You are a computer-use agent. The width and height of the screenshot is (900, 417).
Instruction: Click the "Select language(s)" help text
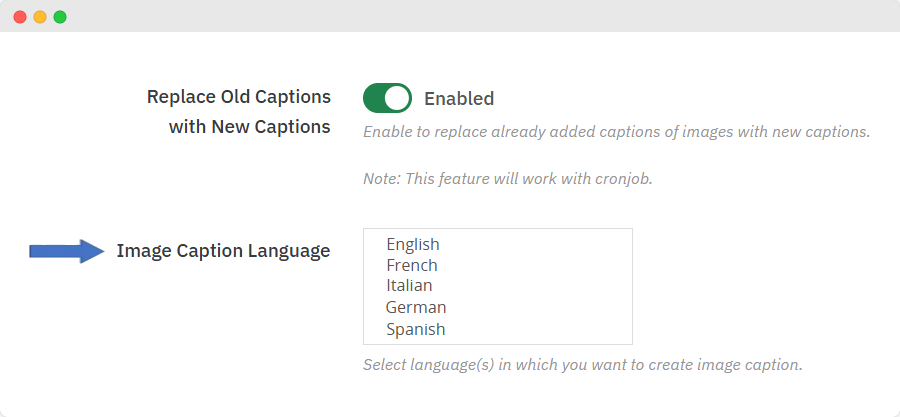point(582,365)
